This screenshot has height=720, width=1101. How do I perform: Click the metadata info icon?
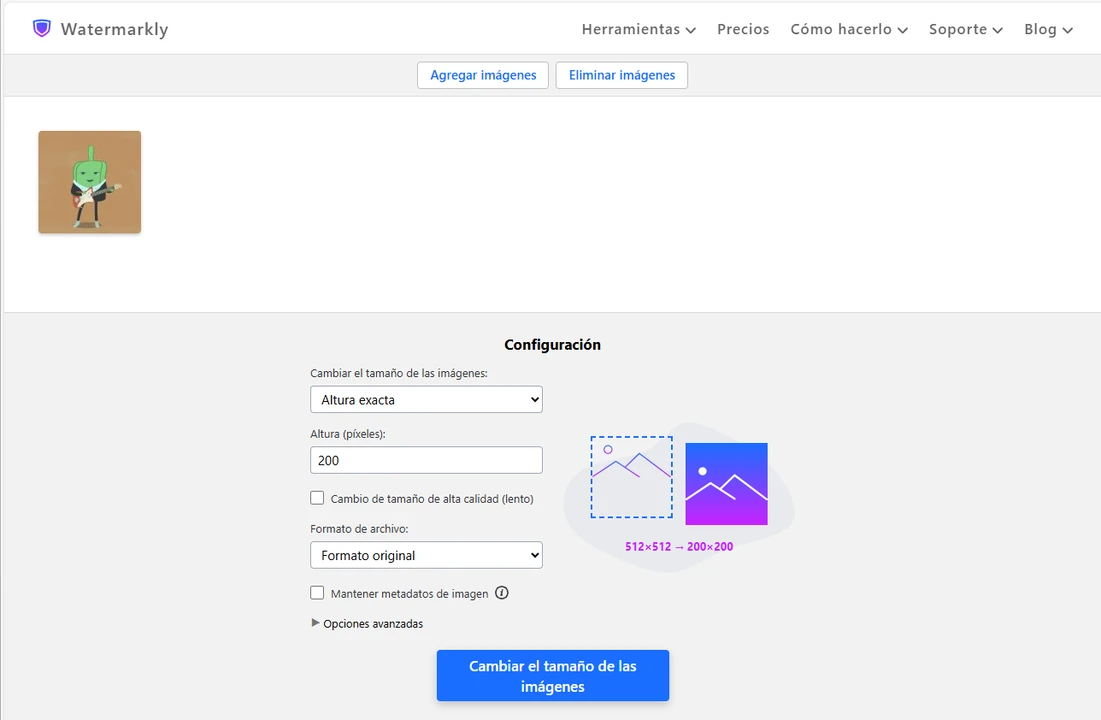click(502, 593)
